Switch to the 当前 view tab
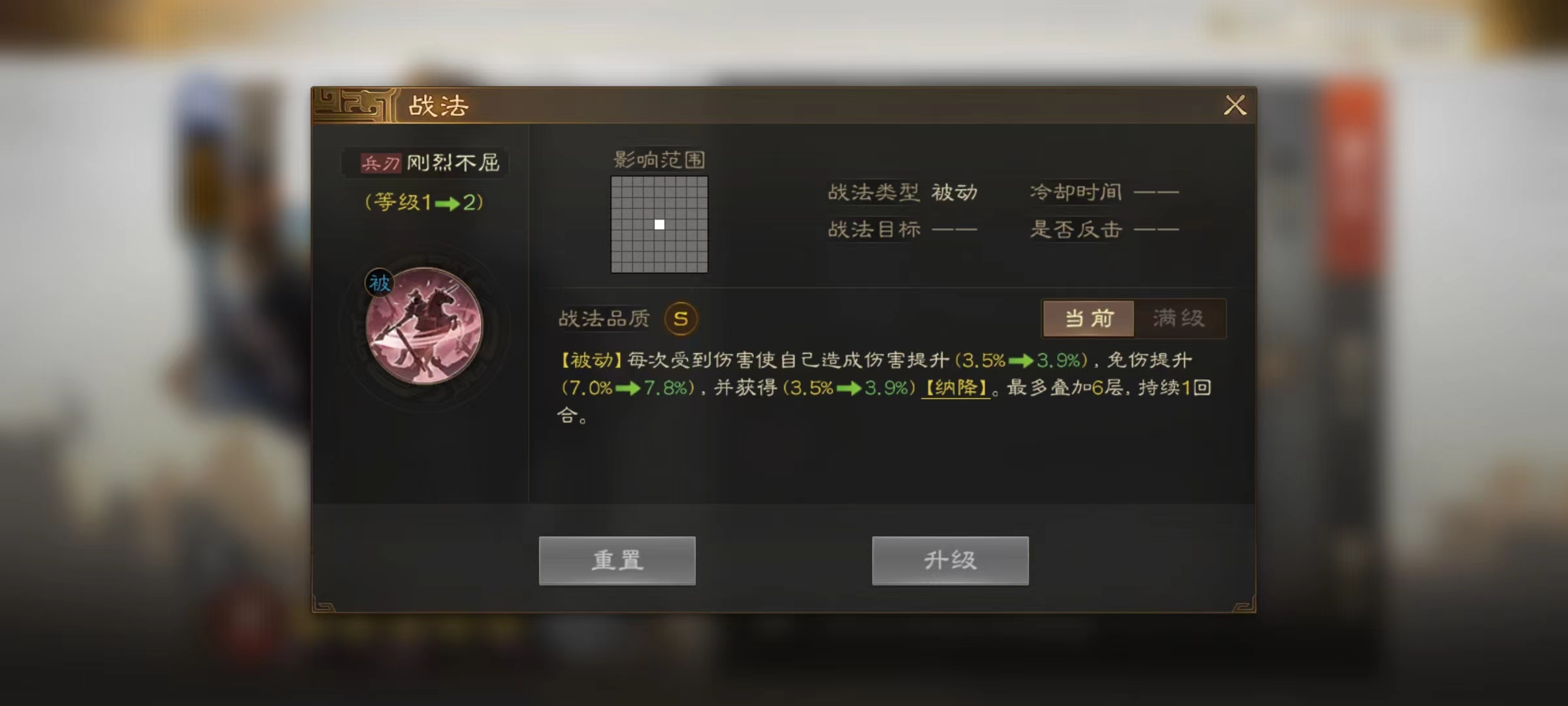 (1088, 318)
